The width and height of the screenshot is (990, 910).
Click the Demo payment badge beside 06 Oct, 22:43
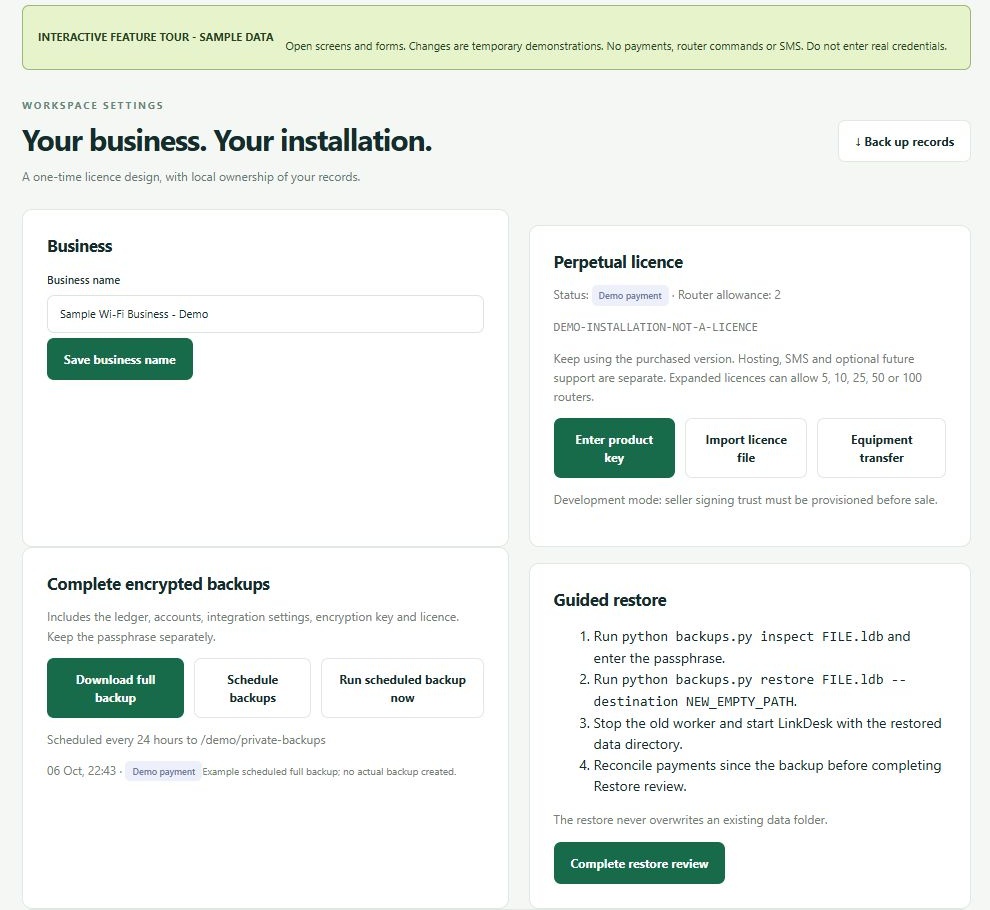pyautogui.click(x=164, y=772)
